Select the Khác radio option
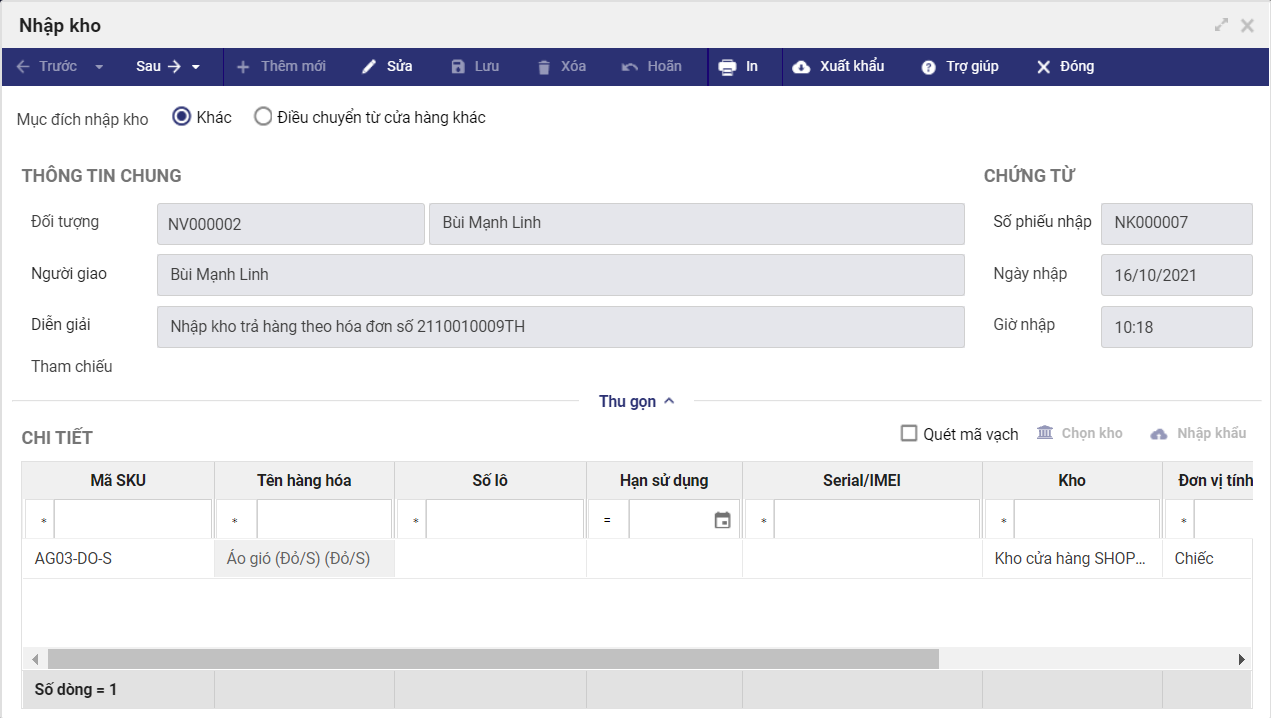Viewport: 1271px width, 718px height. pyautogui.click(x=182, y=117)
